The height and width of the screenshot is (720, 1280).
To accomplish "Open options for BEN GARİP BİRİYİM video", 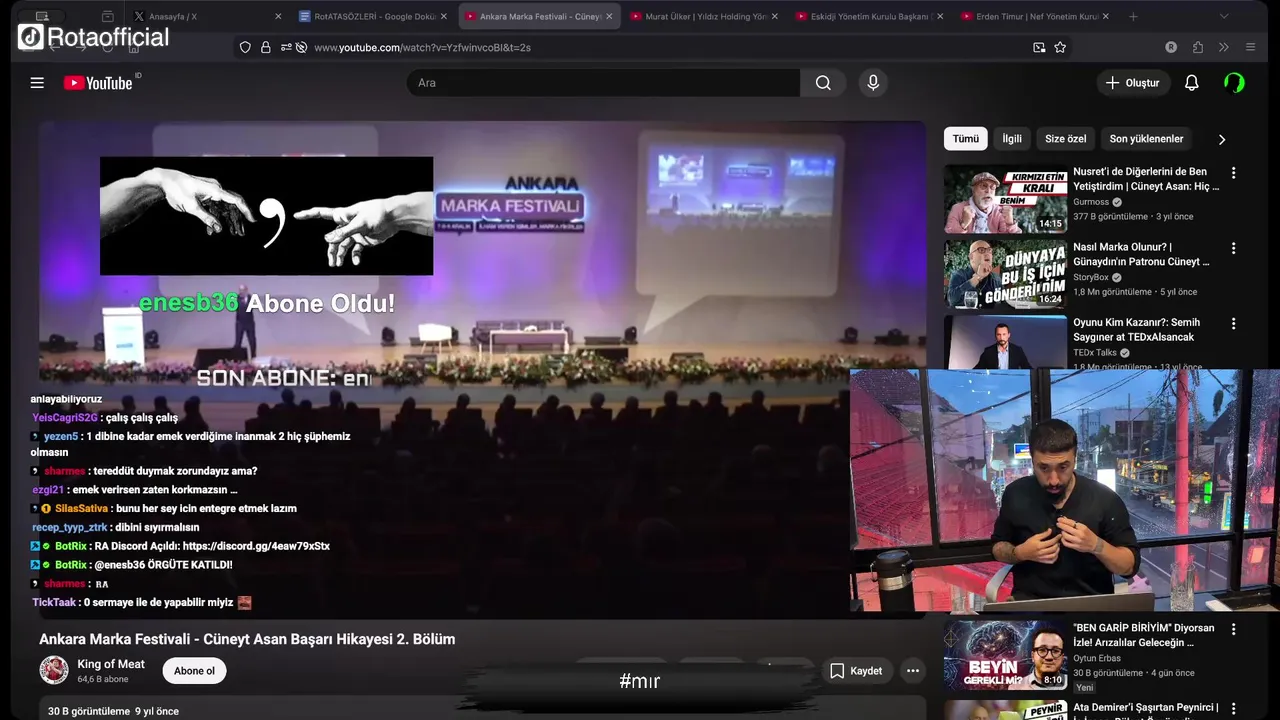I will 1233,629.
